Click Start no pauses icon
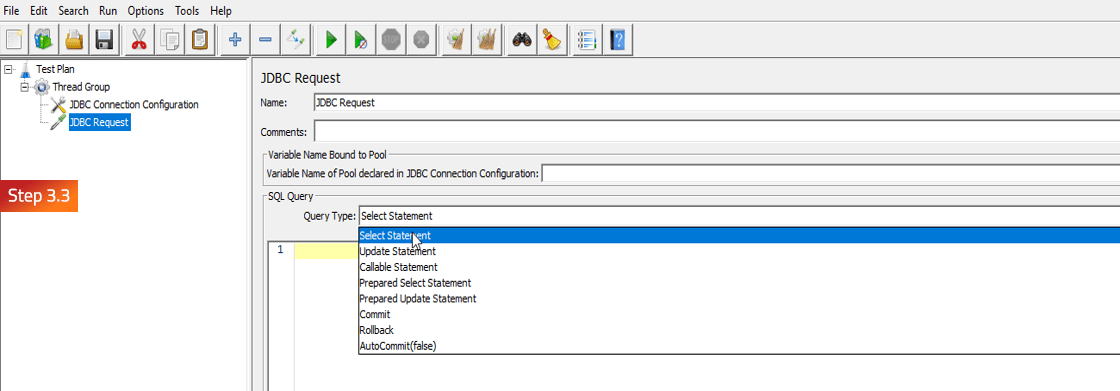 click(x=361, y=39)
